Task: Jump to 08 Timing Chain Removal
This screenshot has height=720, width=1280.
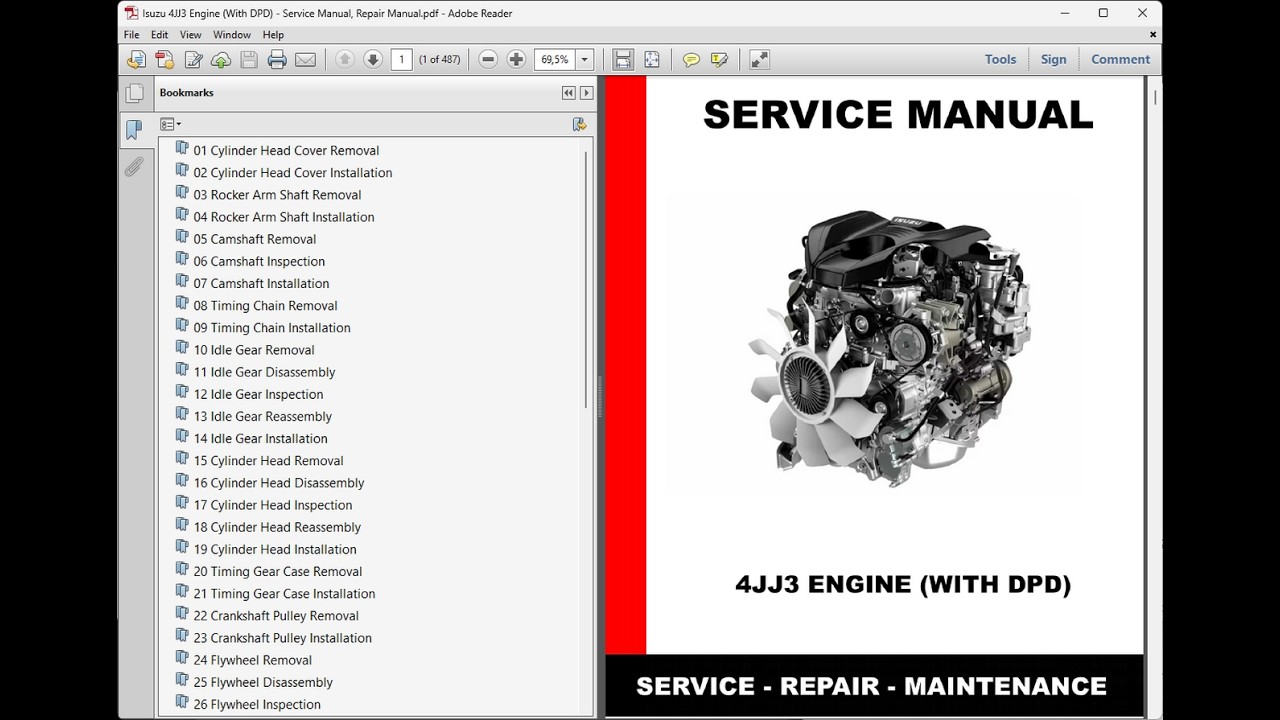Action: [265, 306]
